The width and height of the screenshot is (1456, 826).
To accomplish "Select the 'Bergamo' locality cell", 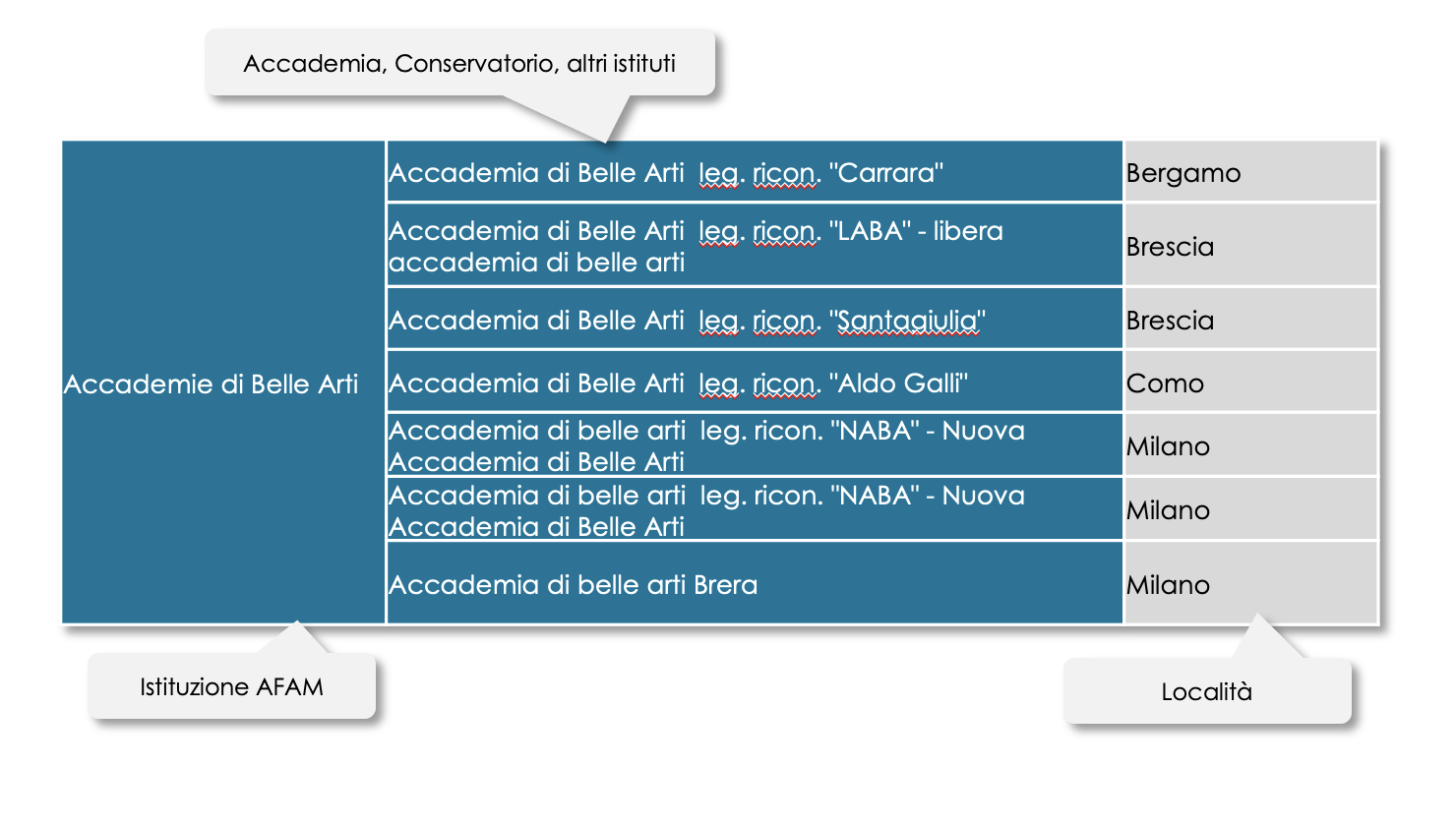I will tap(1251, 172).
